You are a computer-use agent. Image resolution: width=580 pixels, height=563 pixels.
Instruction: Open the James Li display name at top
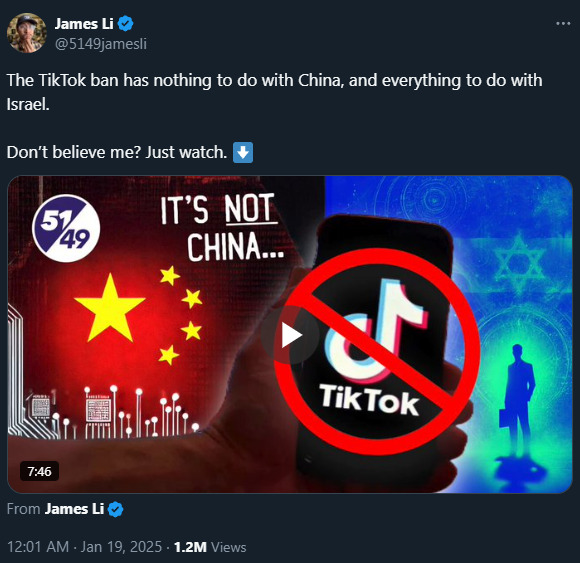(84, 24)
